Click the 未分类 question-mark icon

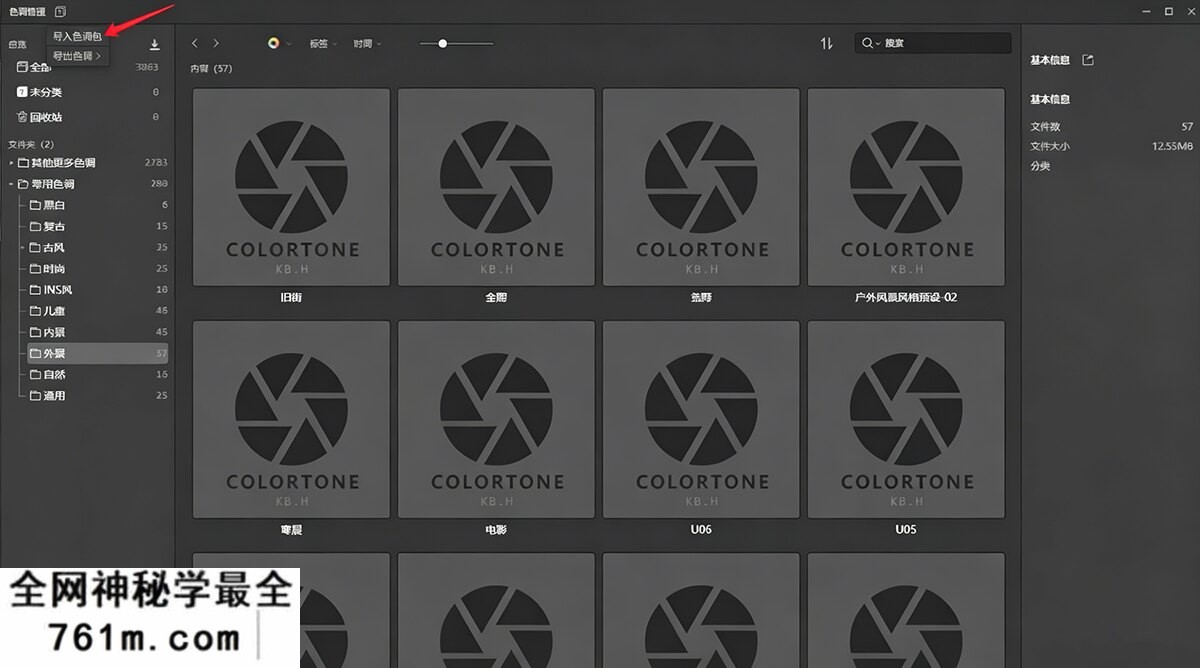22,92
